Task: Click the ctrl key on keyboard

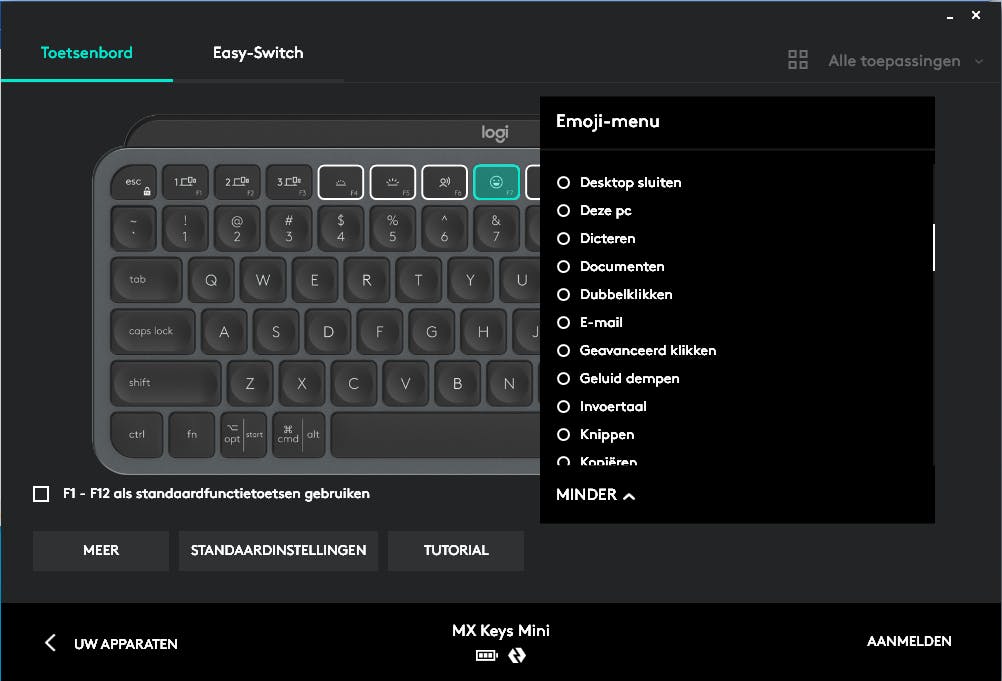Action: point(137,435)
